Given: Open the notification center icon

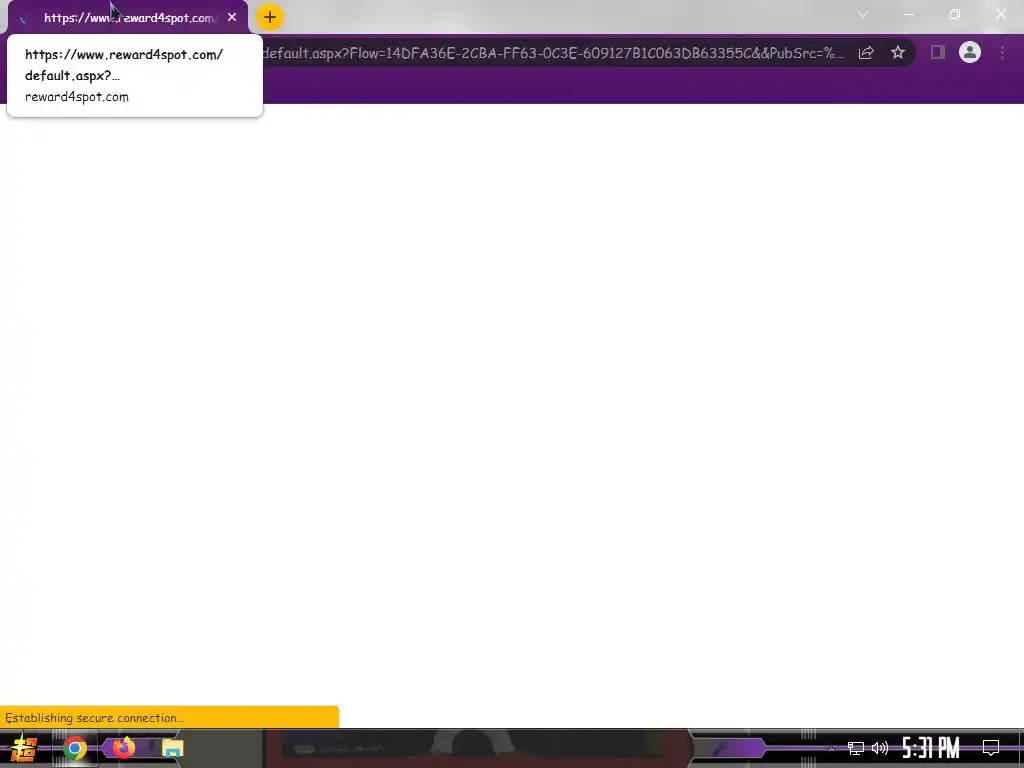Looking at the screenshot, I should pos(991,748).
